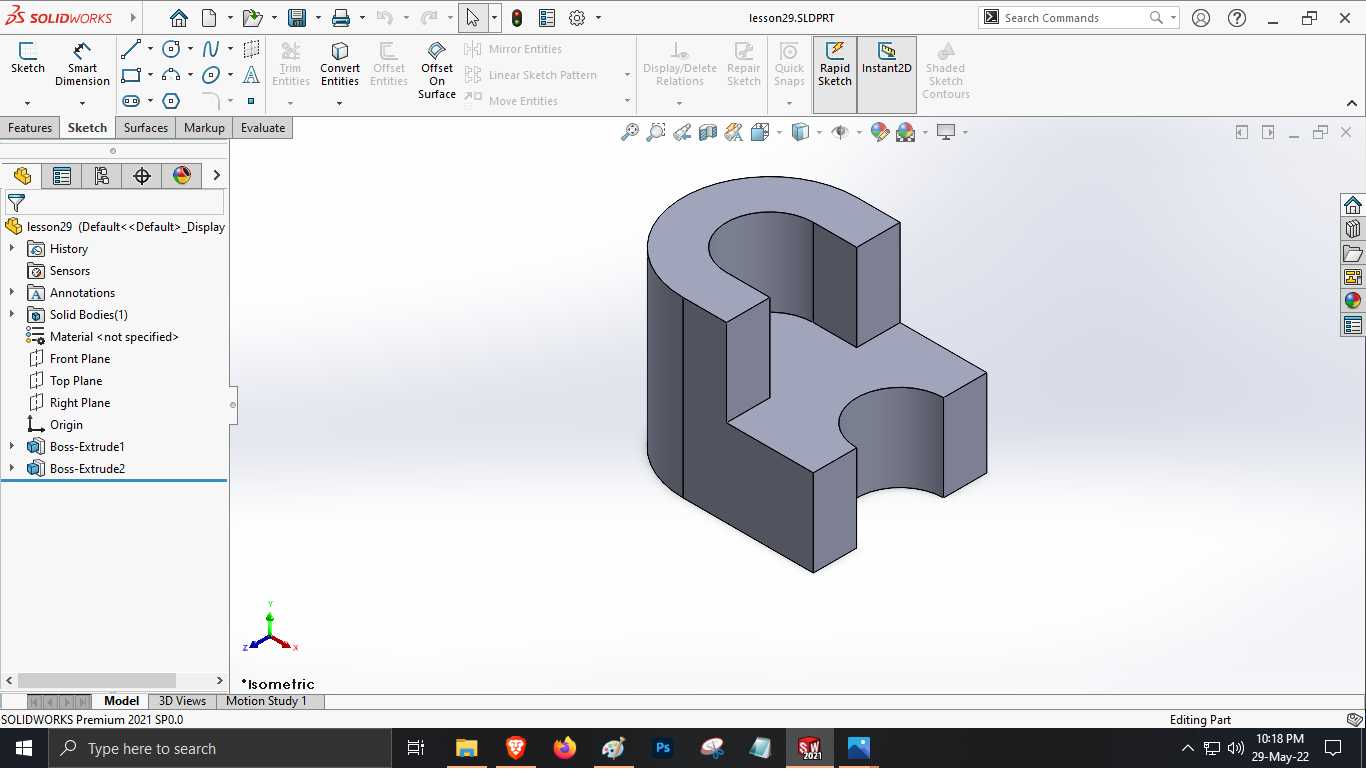Viewport: 1366px width, 780px height.
Task: Open Convert Entities dropdown arrow
Action: pos(340,103)
